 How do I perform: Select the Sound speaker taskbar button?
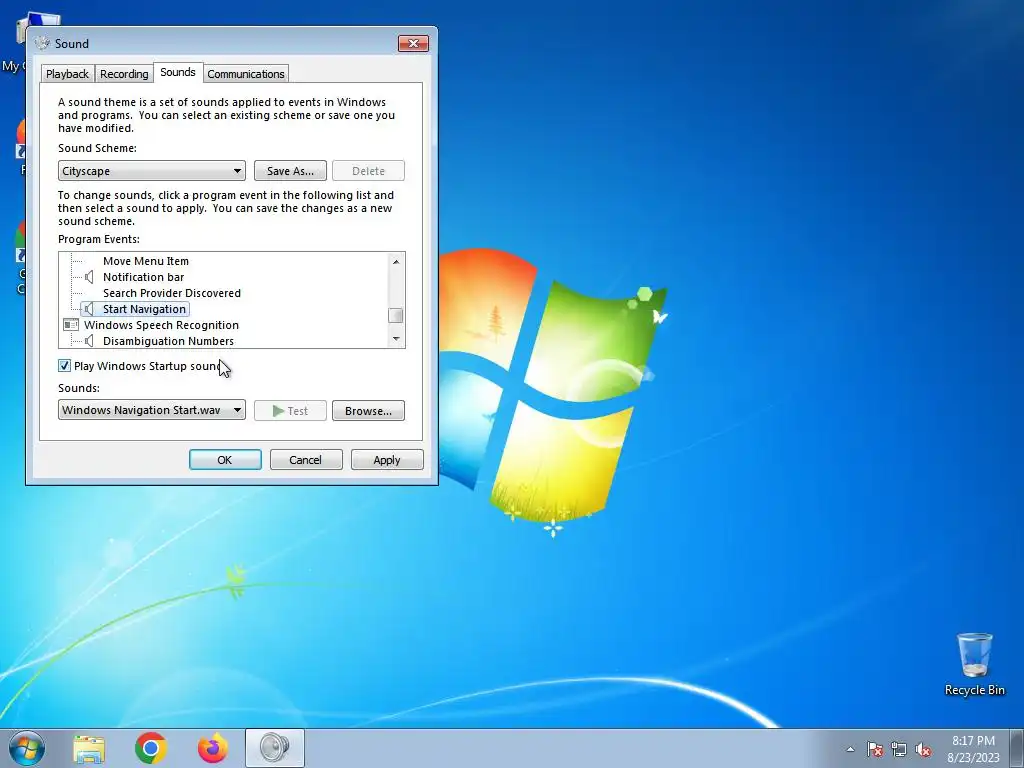click(275, 748)
